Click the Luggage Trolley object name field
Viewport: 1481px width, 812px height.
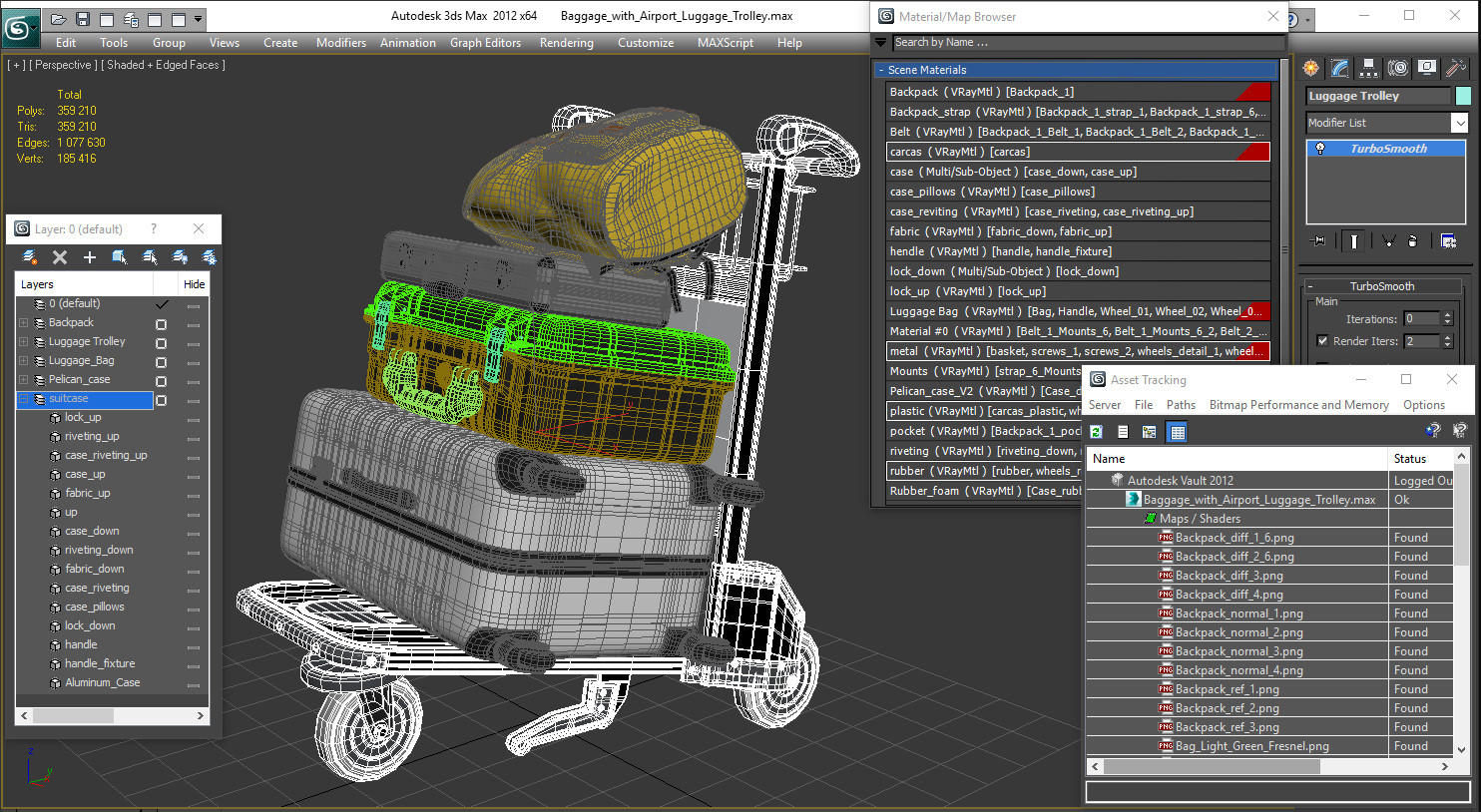coord(1378,96)
